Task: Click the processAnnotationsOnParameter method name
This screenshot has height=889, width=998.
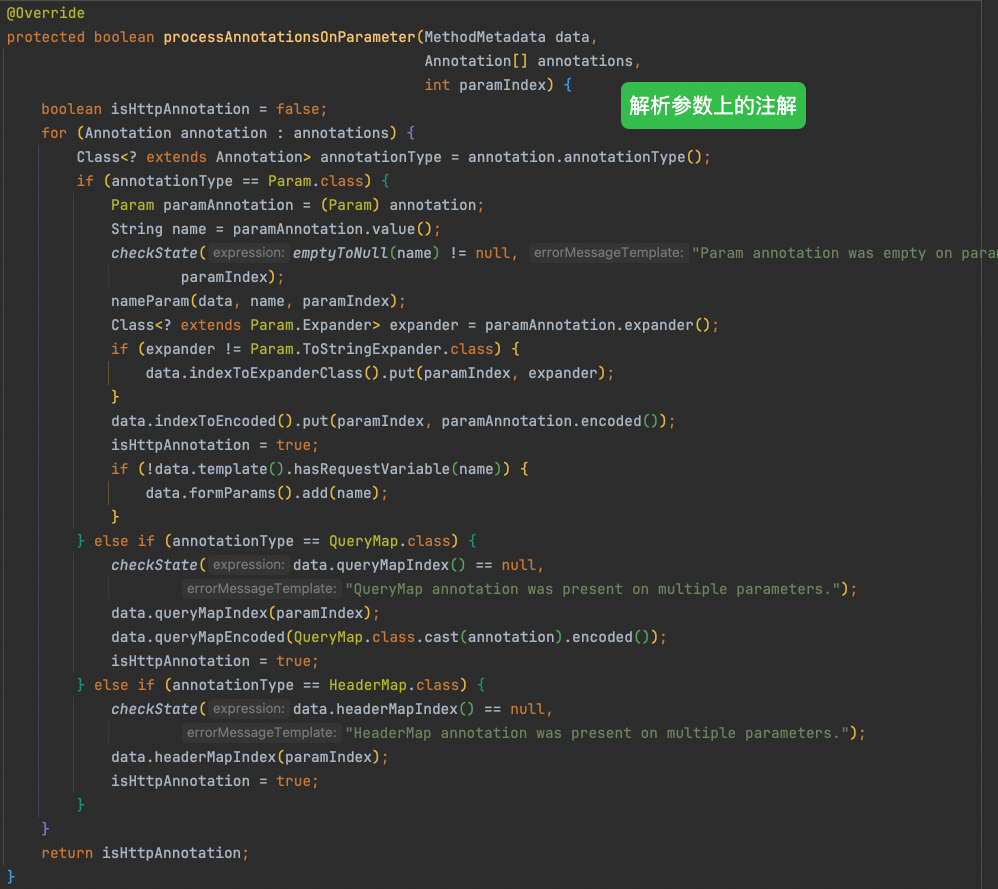Action: point(288,37)
